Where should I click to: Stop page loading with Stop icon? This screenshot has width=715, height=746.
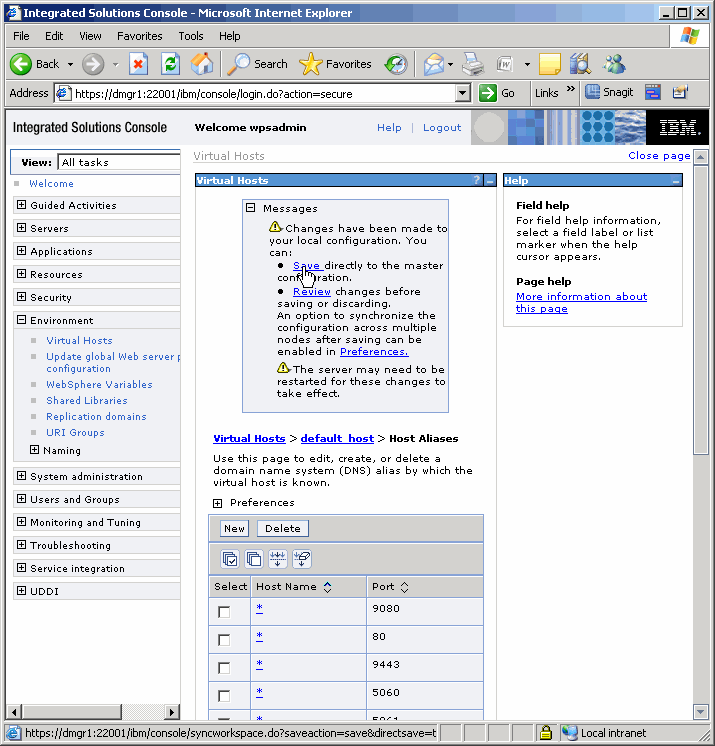(139, 64)
